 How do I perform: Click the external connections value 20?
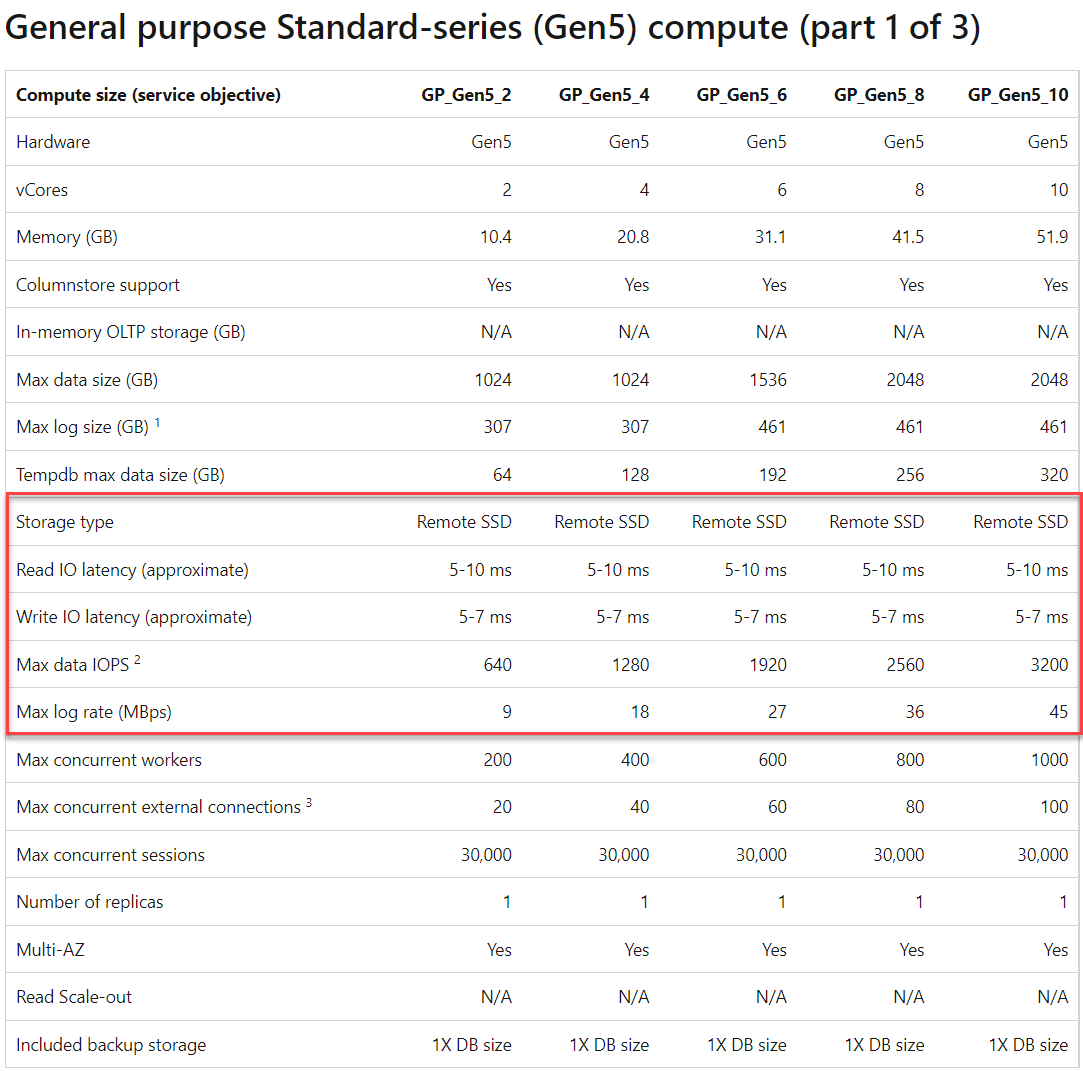click(502, 807)
